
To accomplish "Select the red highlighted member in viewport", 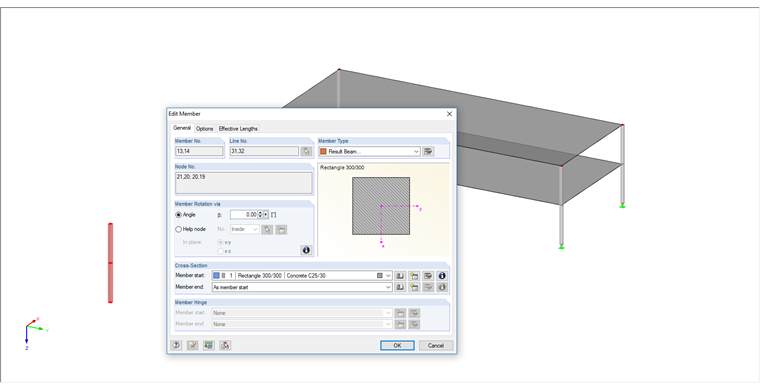I will tap(111, 263).
